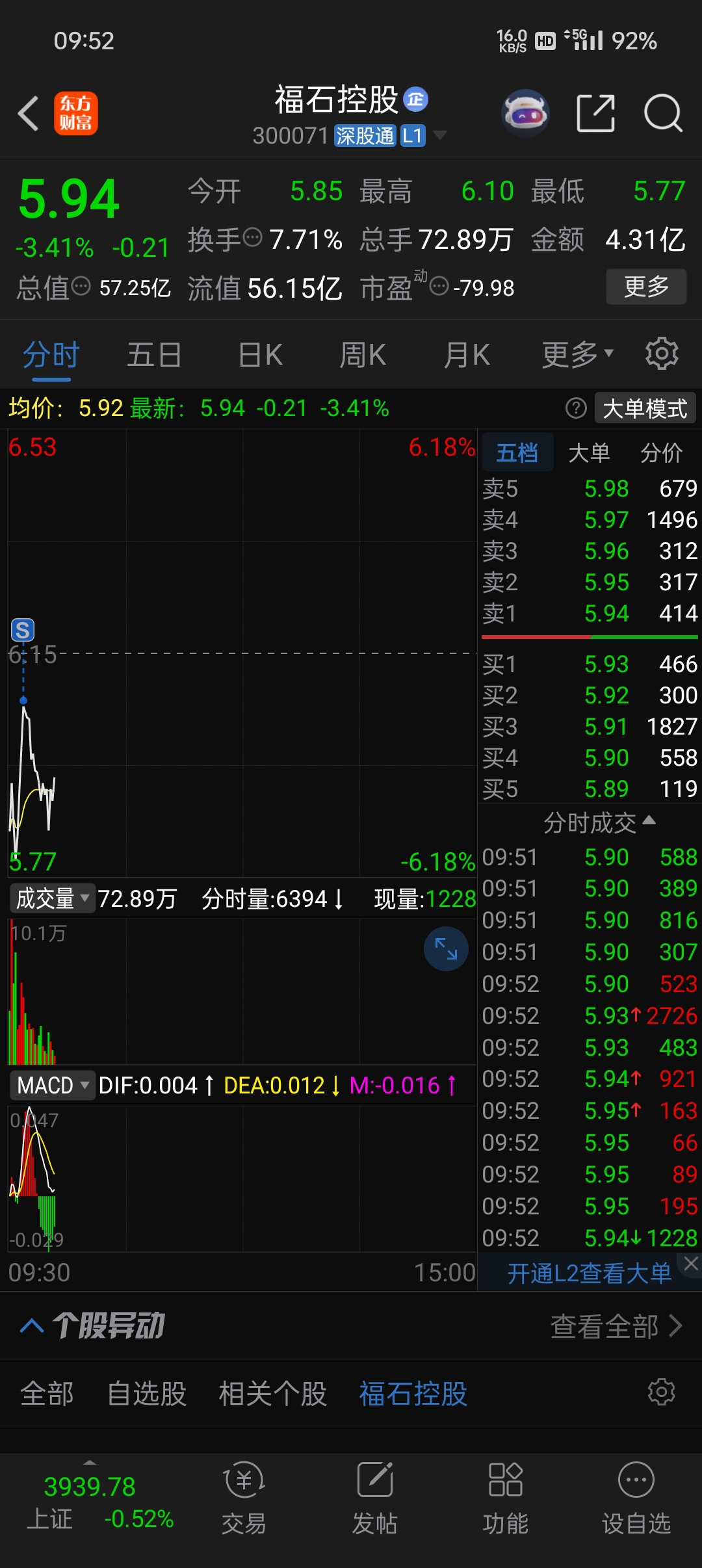The width and height of the screenshot is (702, 1568).
Task: Tap the enterprise badge next to 福石控股
Action: pos(416,99)
